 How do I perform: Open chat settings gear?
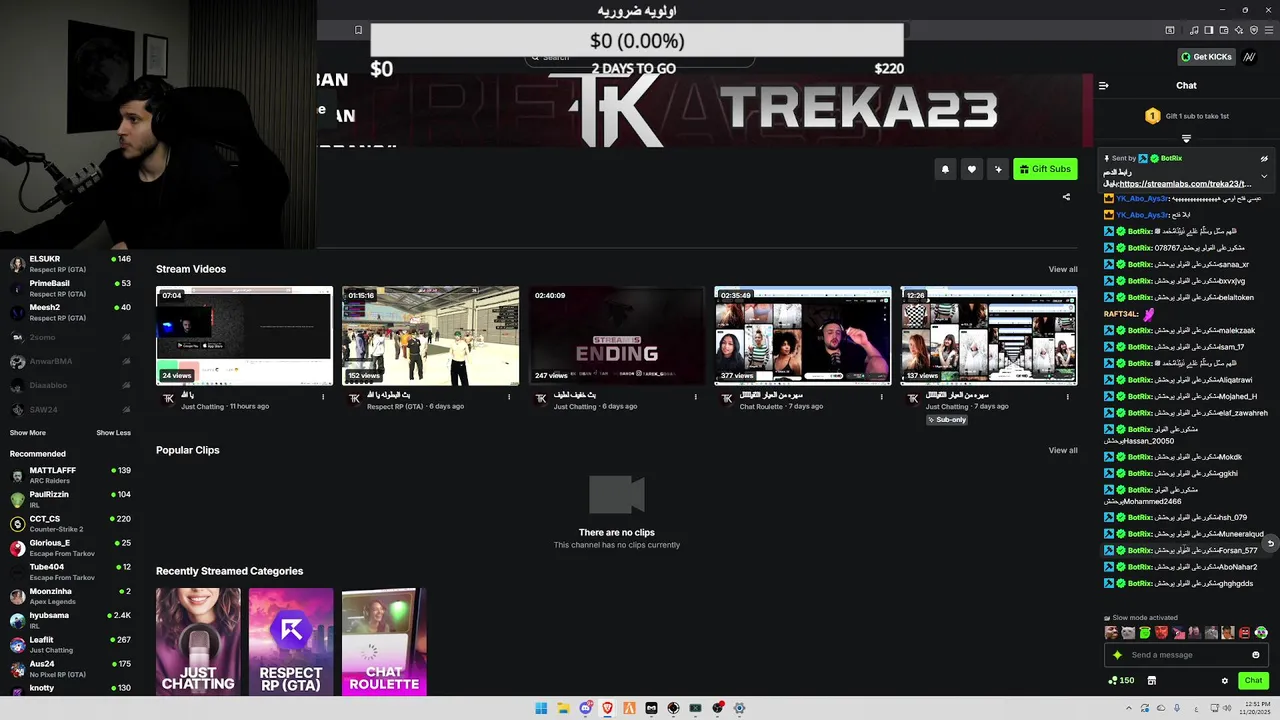(x=1224, y=681)
